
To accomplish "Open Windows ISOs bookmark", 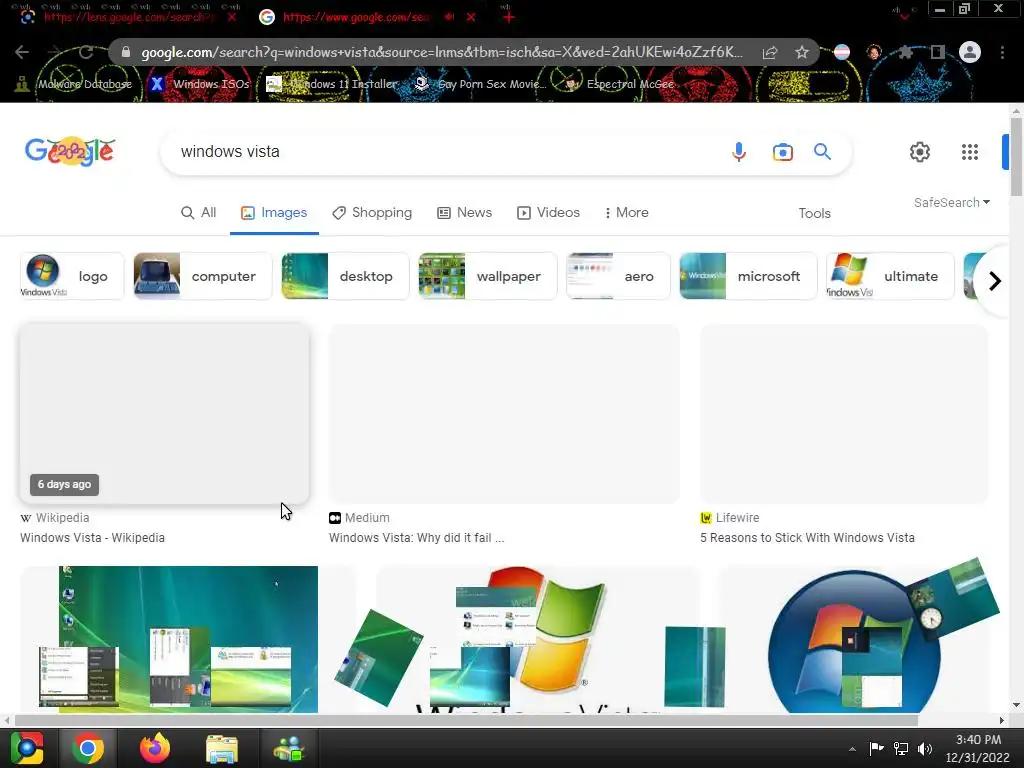I will (200, 84).
